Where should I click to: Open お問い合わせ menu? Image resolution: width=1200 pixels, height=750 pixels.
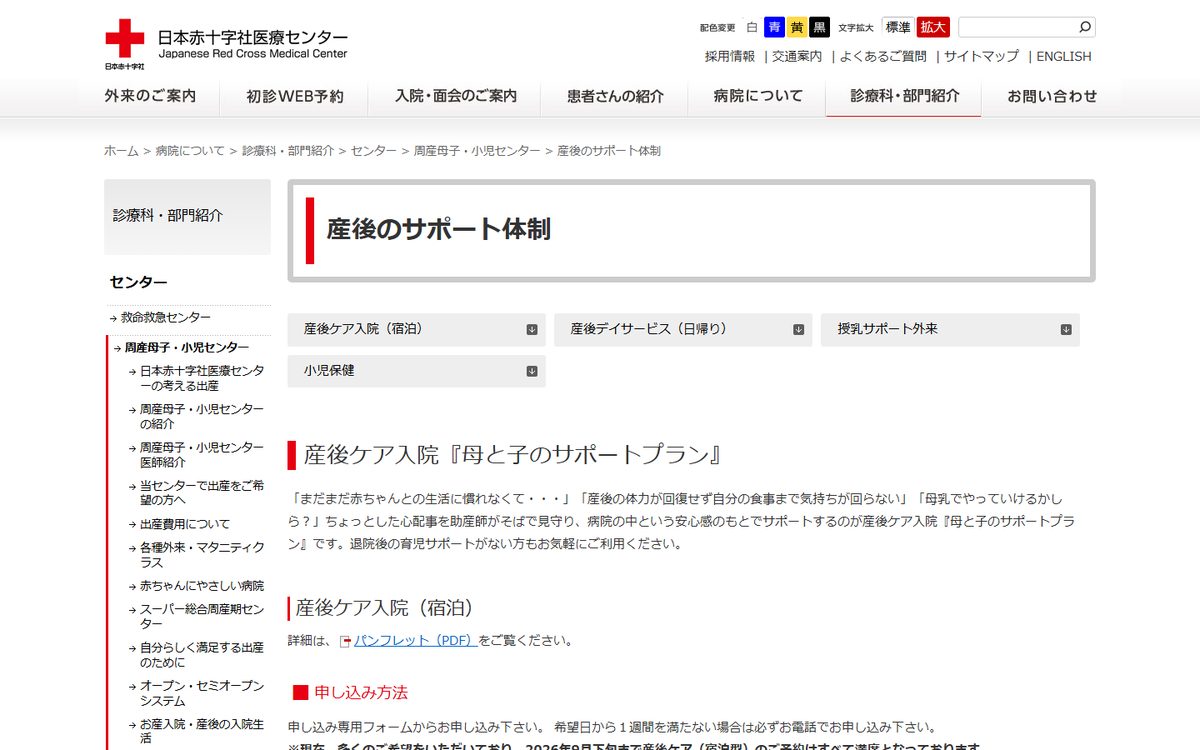(x=1052, y=96)
